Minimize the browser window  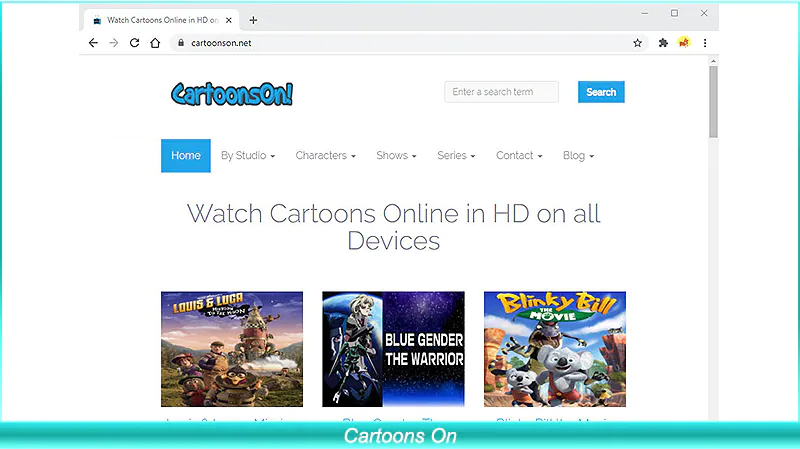tap(645, 13)
